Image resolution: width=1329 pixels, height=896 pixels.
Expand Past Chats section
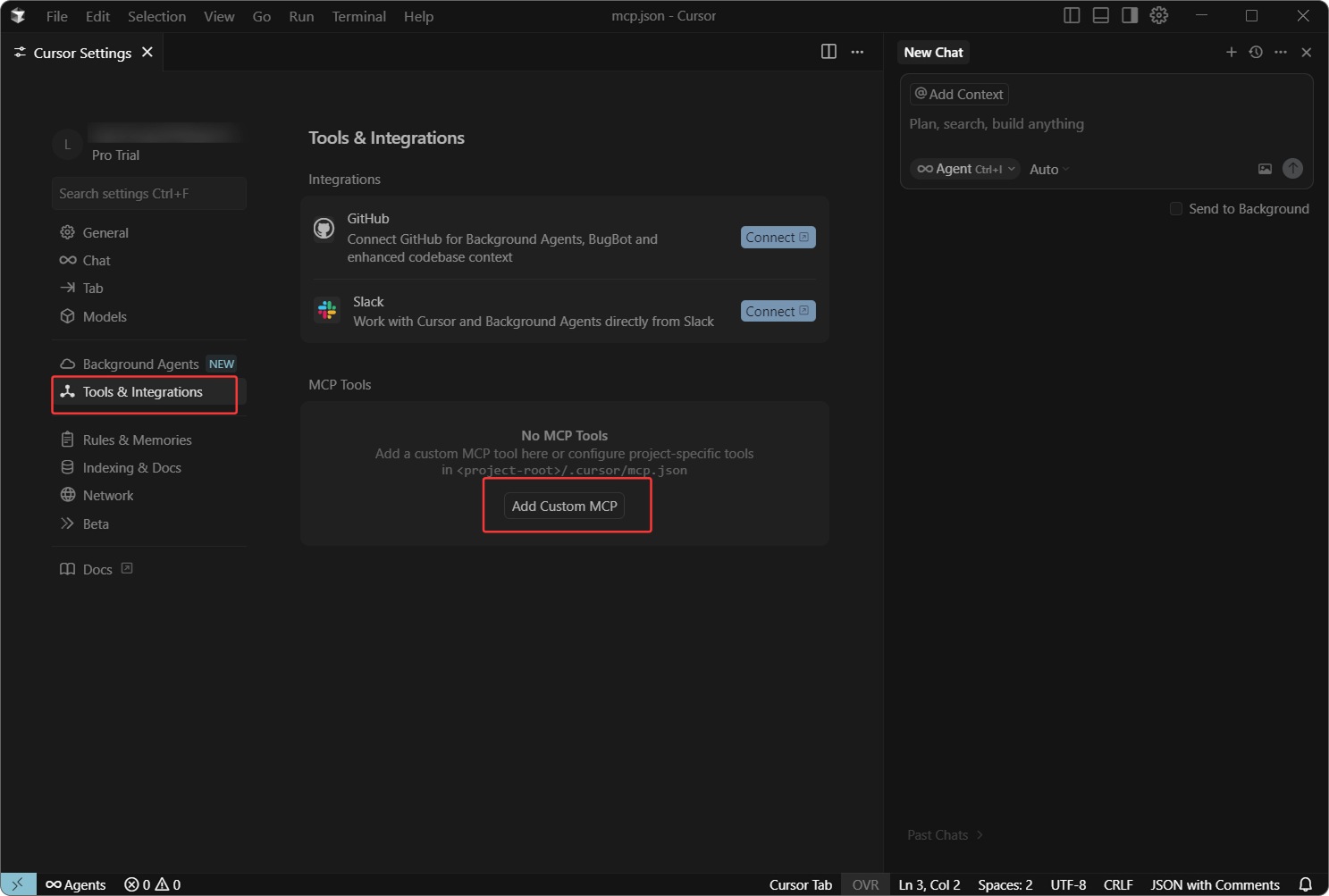(x=945, y=834)
